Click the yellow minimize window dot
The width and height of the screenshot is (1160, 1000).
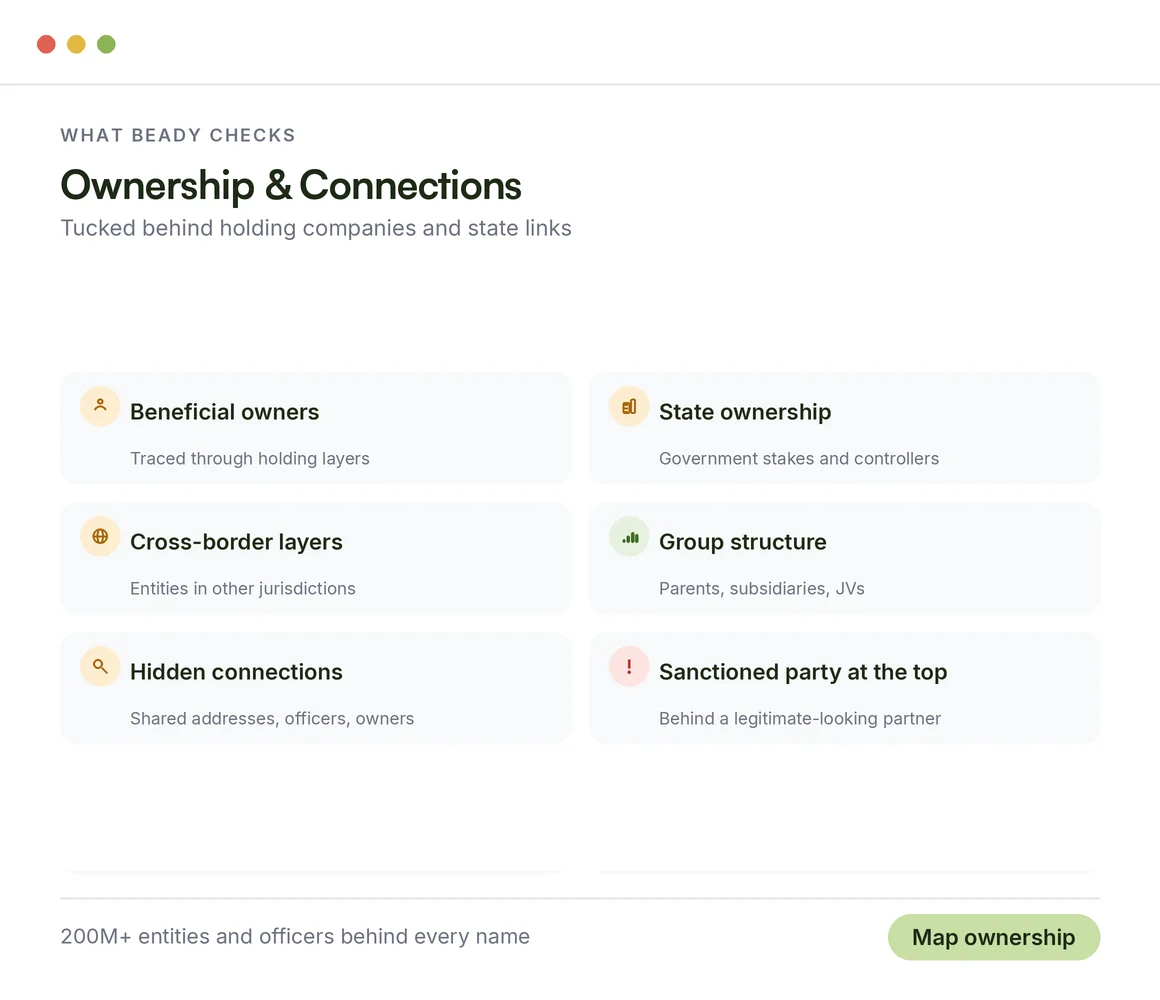tap(76, 44)
